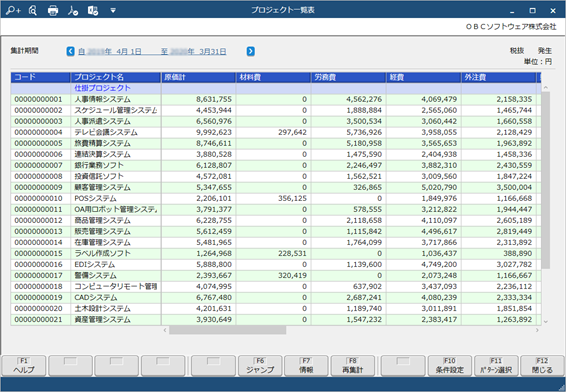The height and width of the screenshot is (392, 566).
Task: Click the F7 情報 button
Action: tap(306, 366)
